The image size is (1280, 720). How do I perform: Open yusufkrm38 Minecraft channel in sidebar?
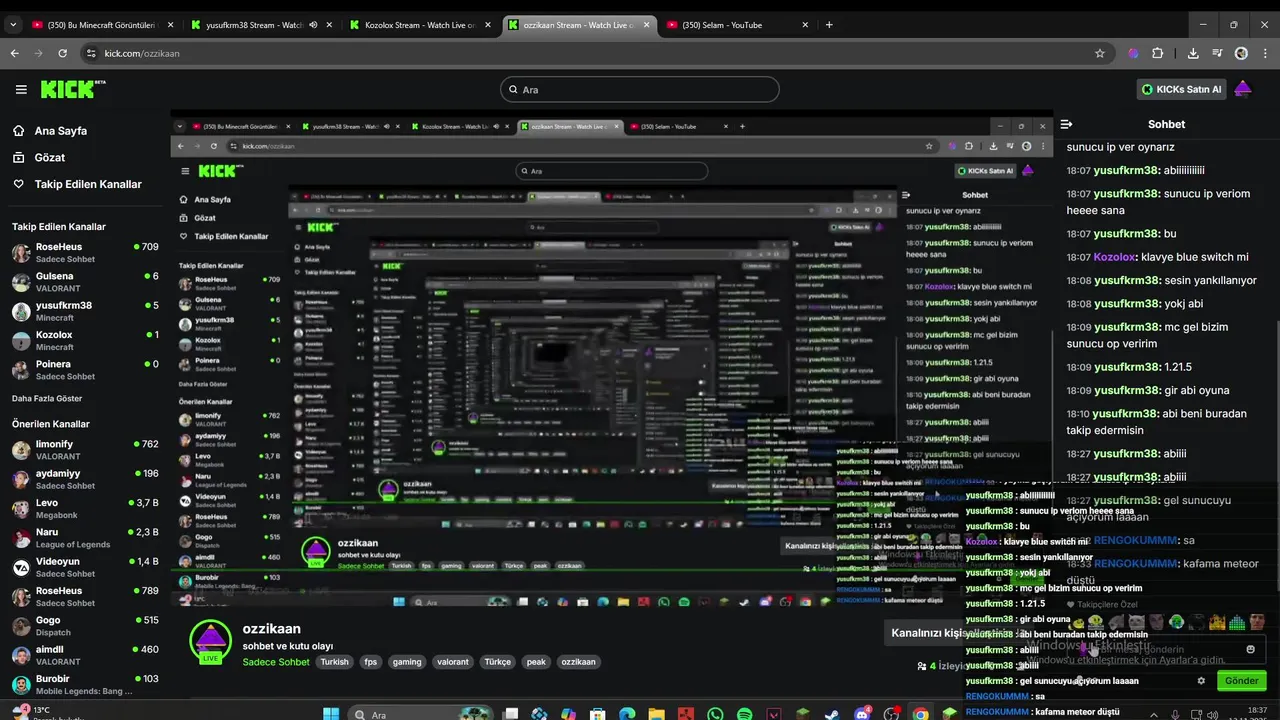pyautogui.click(x=85, y=311)
